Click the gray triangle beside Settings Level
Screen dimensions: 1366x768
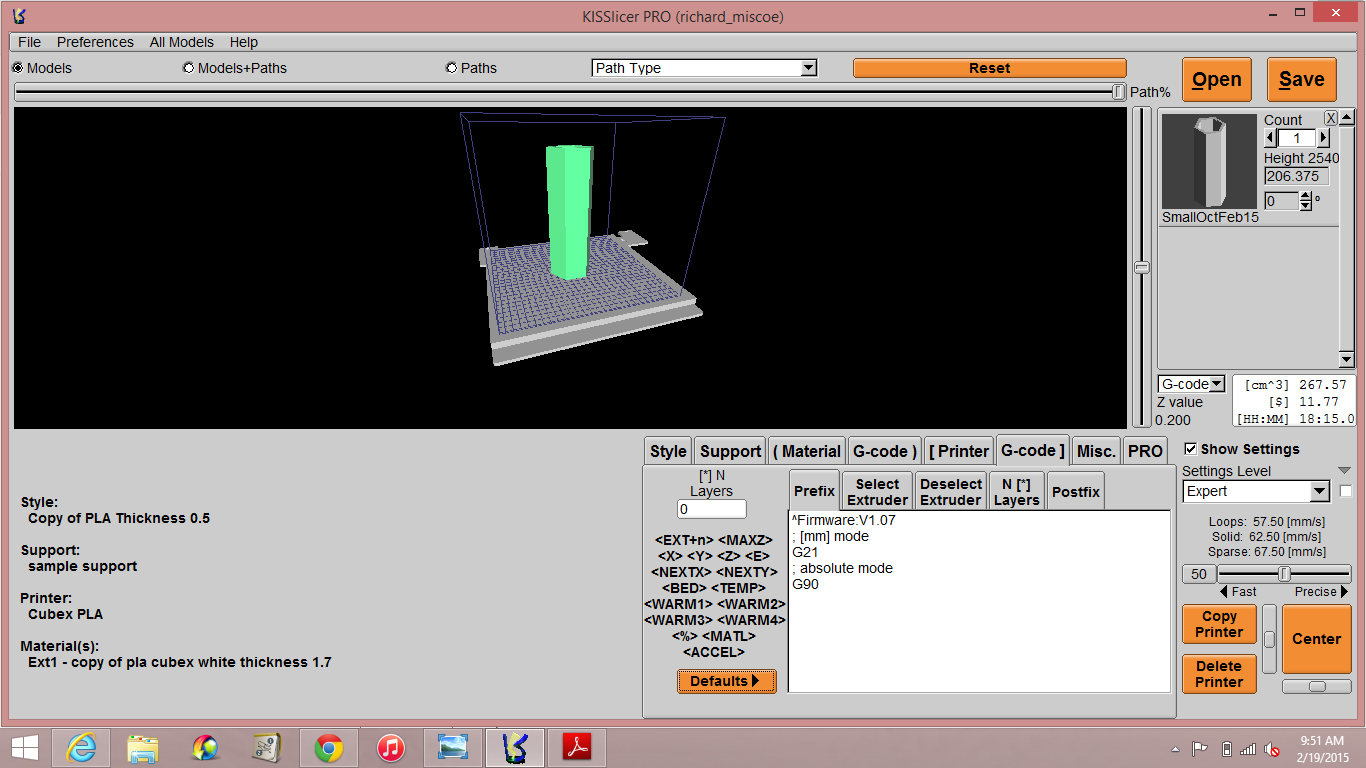click(x=1344, y=471)
